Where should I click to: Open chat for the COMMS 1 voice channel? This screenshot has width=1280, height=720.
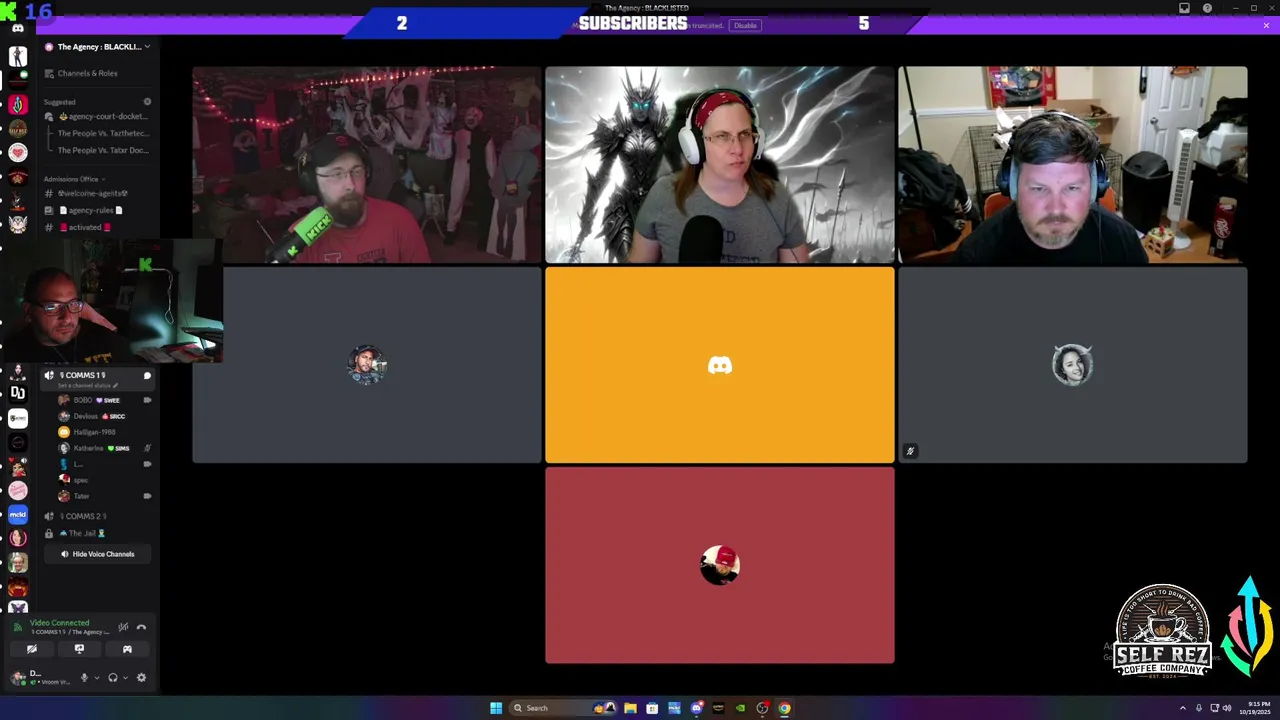tap(147, 376)
